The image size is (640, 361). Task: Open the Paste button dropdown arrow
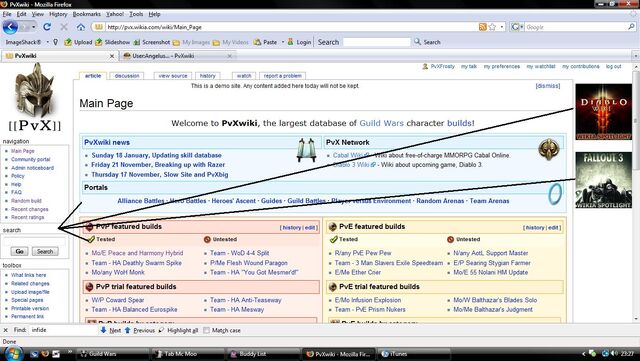pyautogui.click(x=282, y=42)
